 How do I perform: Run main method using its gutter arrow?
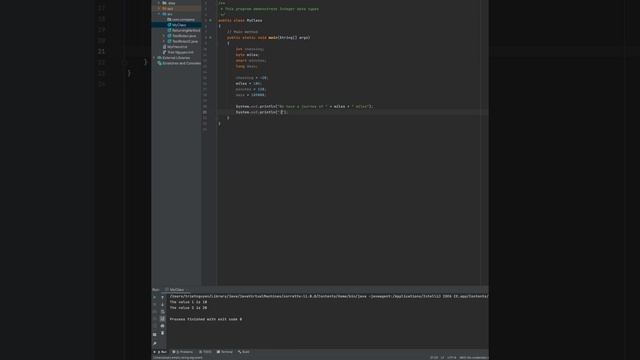point(211,38)
